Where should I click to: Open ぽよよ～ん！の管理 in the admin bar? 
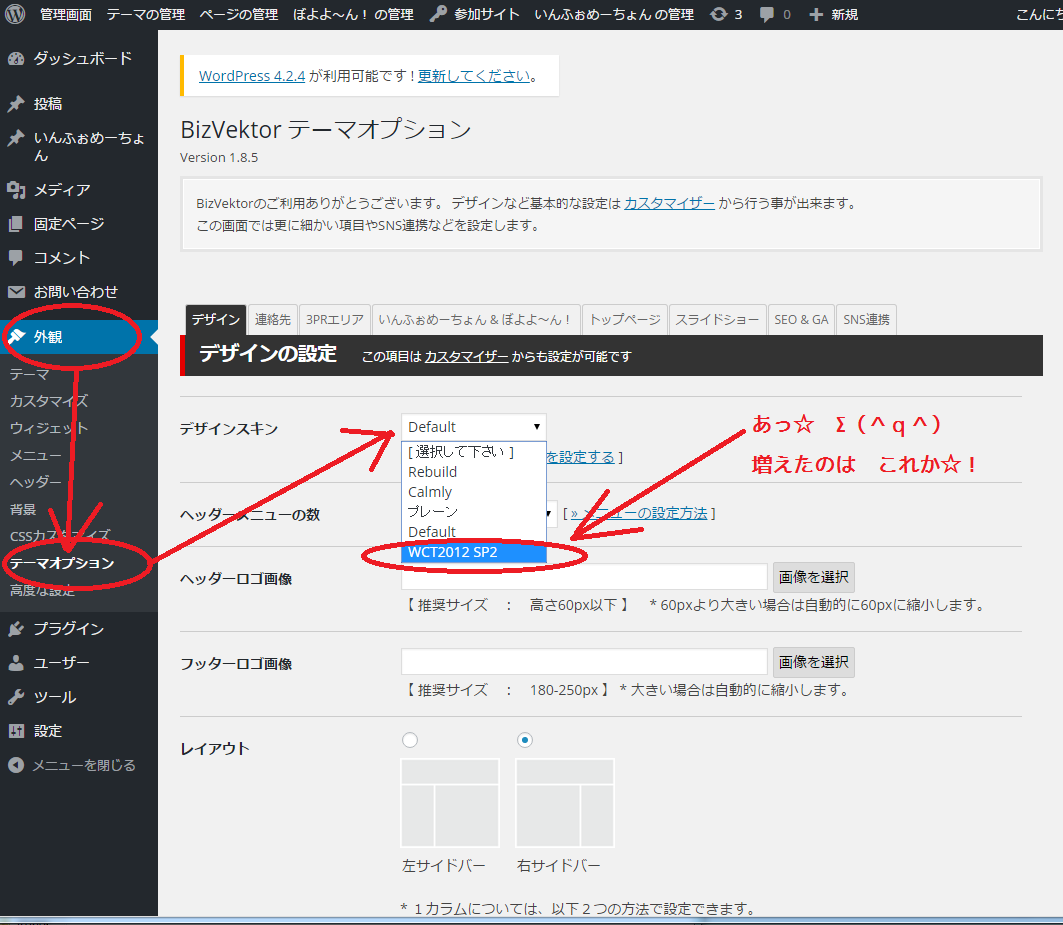pyautogui.click(x=353, y=14)
